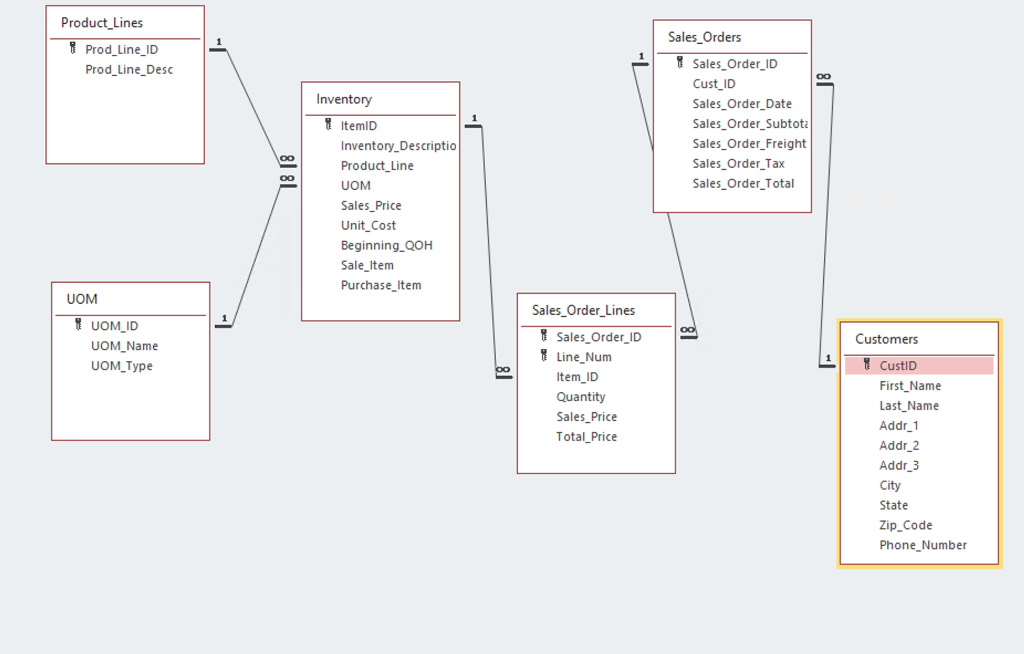1024x654 pixels.
Task: Click the key icon next to Line_Num
Action: tap(544, 356)
